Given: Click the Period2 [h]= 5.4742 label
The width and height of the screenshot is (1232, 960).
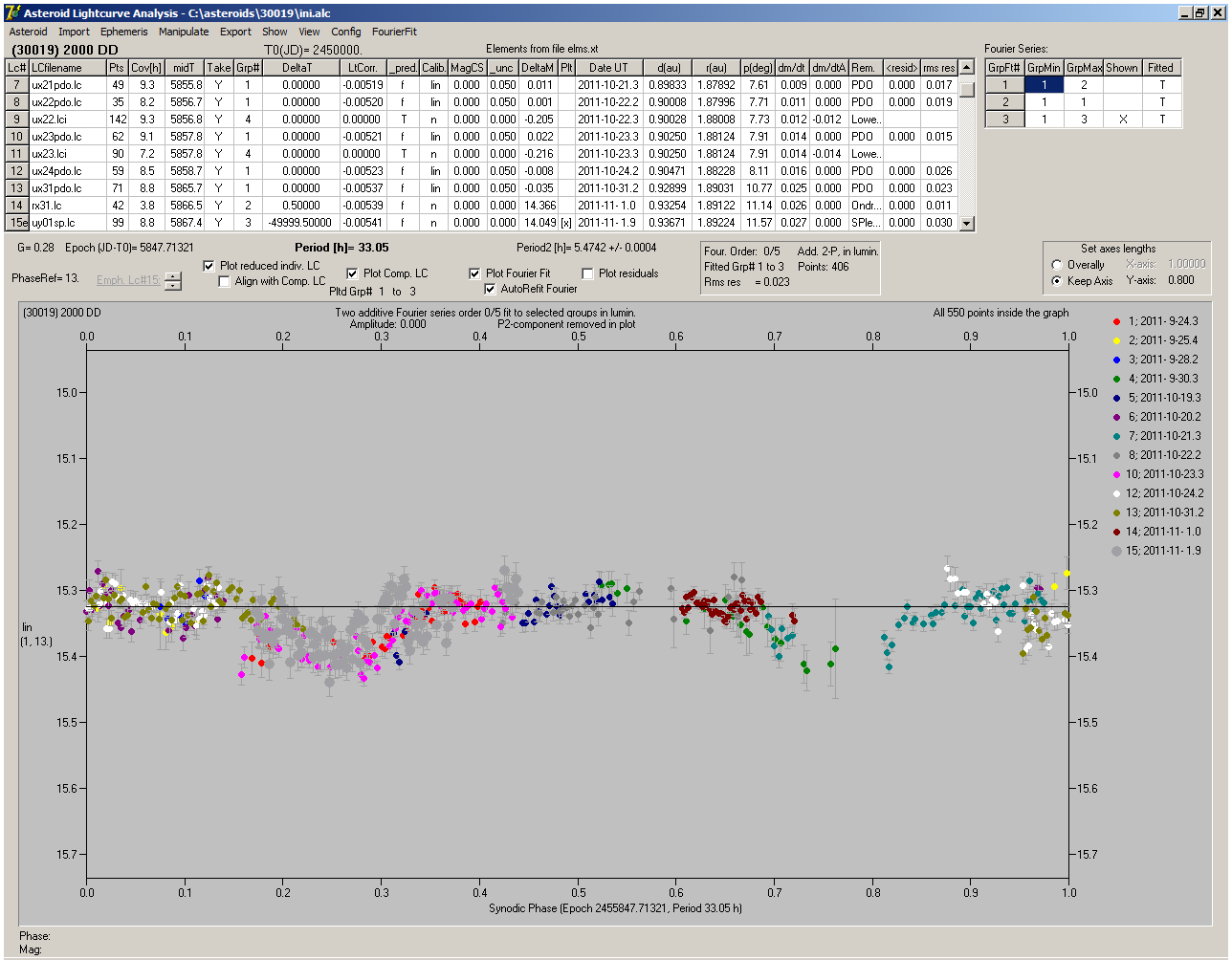Looking at the screenshot, I should [x=585, y=248].
